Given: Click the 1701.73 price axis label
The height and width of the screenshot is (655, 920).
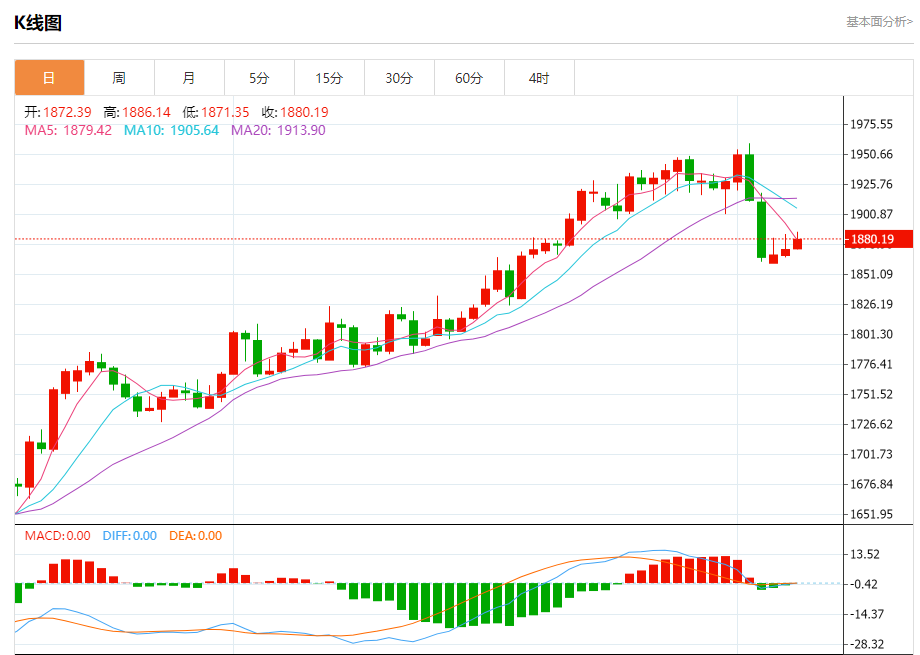Looking at the screenshot, I should click(872, 454).
